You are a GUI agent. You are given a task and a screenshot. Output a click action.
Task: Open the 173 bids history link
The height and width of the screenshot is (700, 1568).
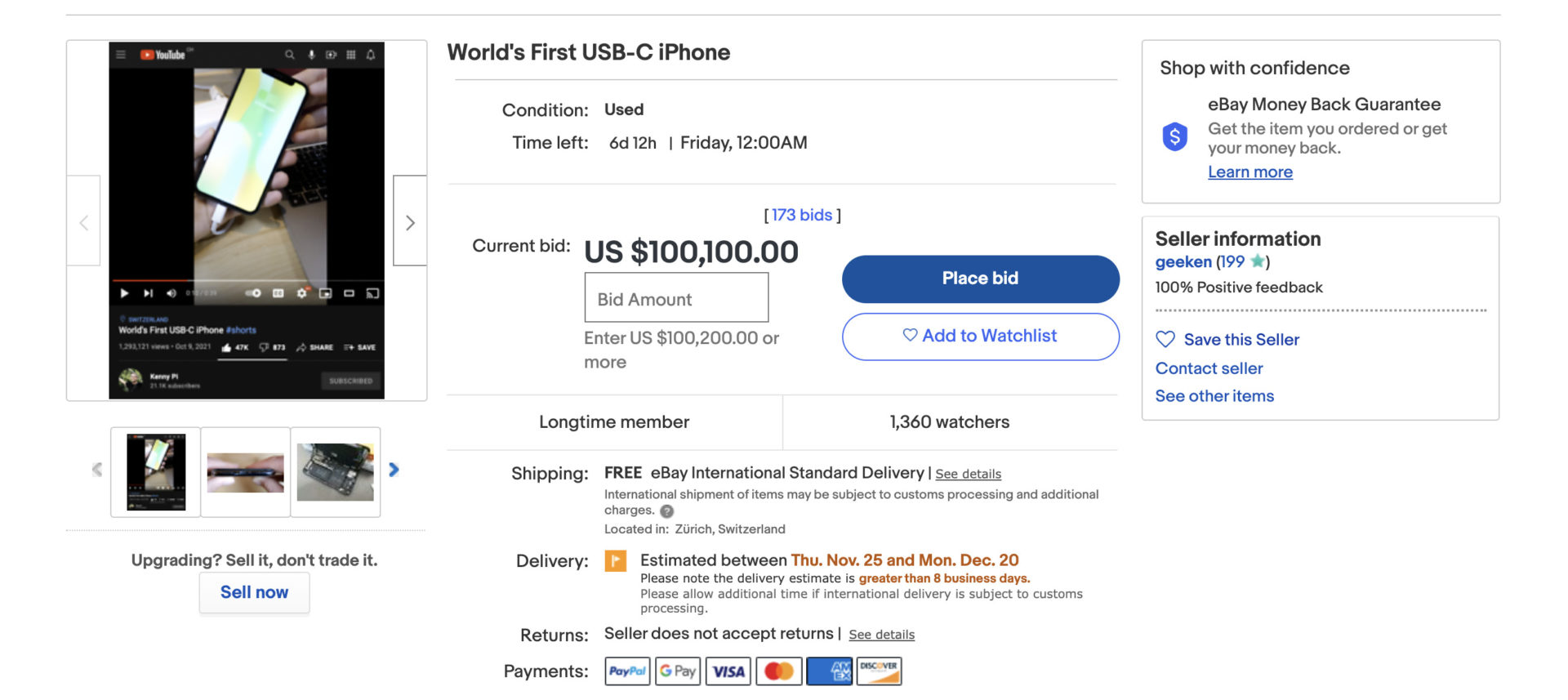click(801, 215)
